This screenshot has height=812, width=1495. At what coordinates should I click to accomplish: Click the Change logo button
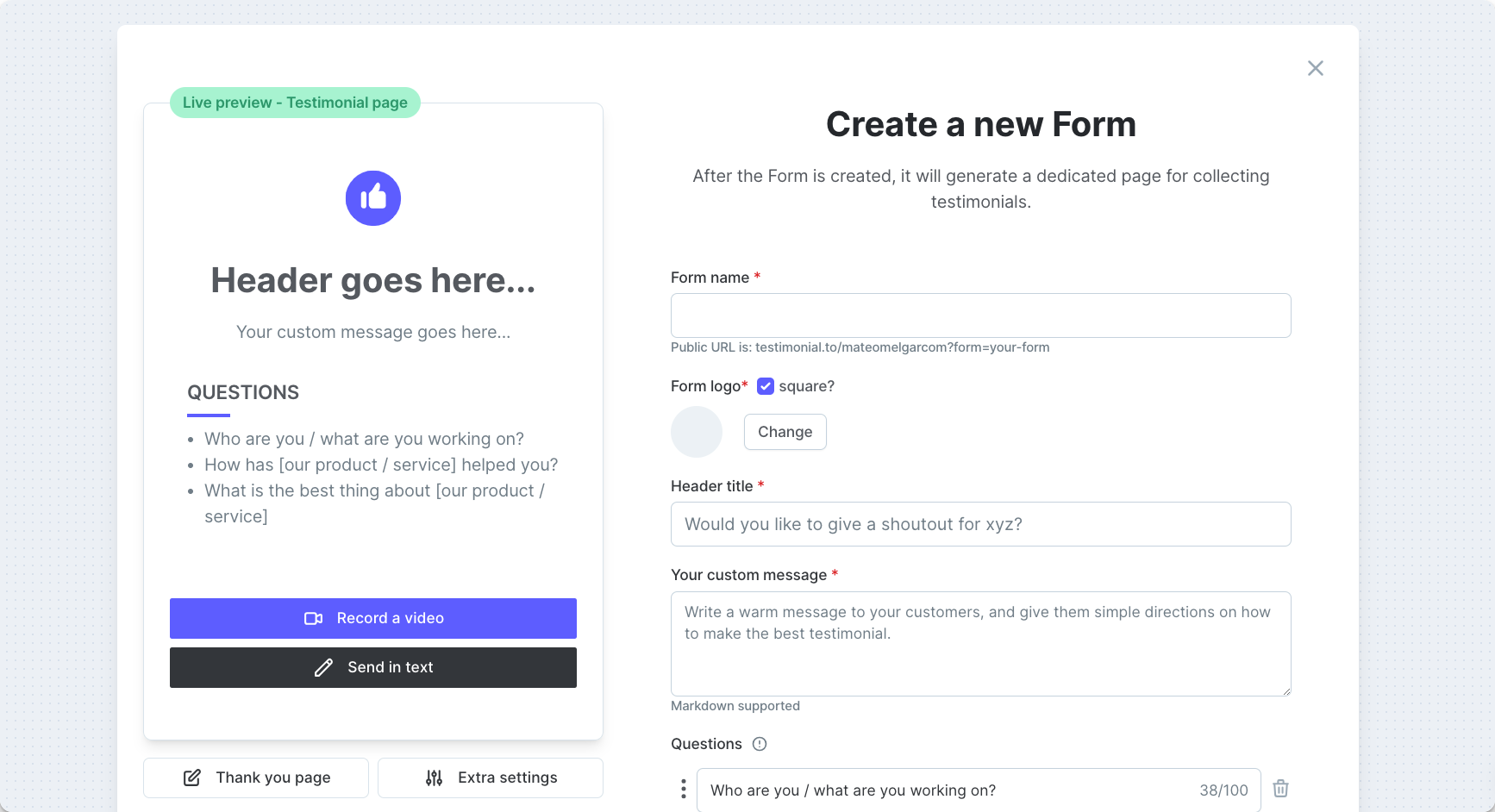pos(785,432)
